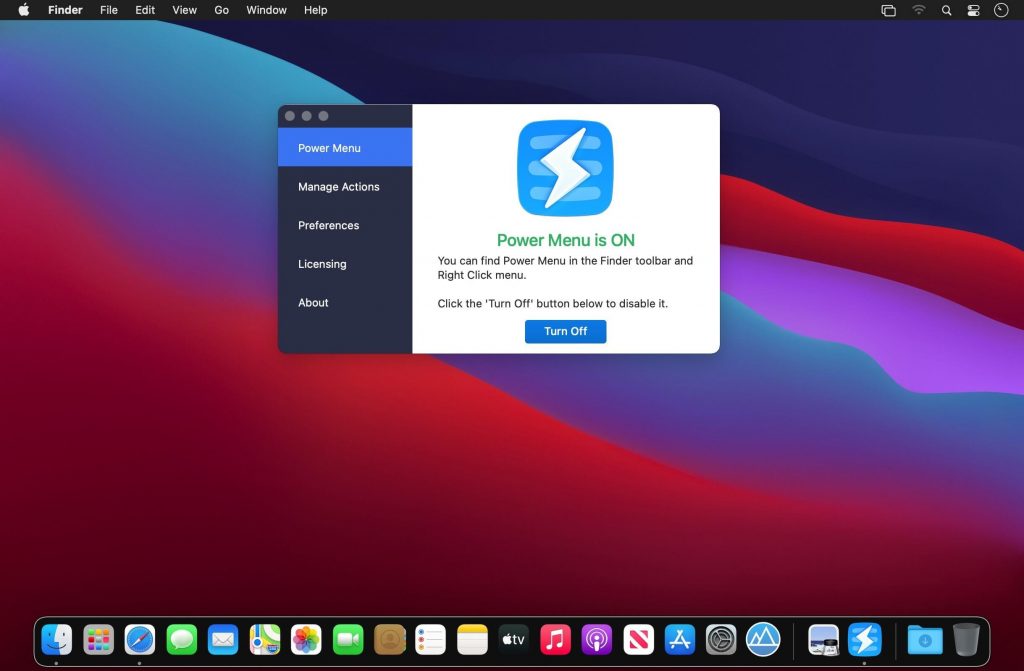This screenshot has width=1024, height=671.
Task: Open the Mail app
Action: pos(222,639)
